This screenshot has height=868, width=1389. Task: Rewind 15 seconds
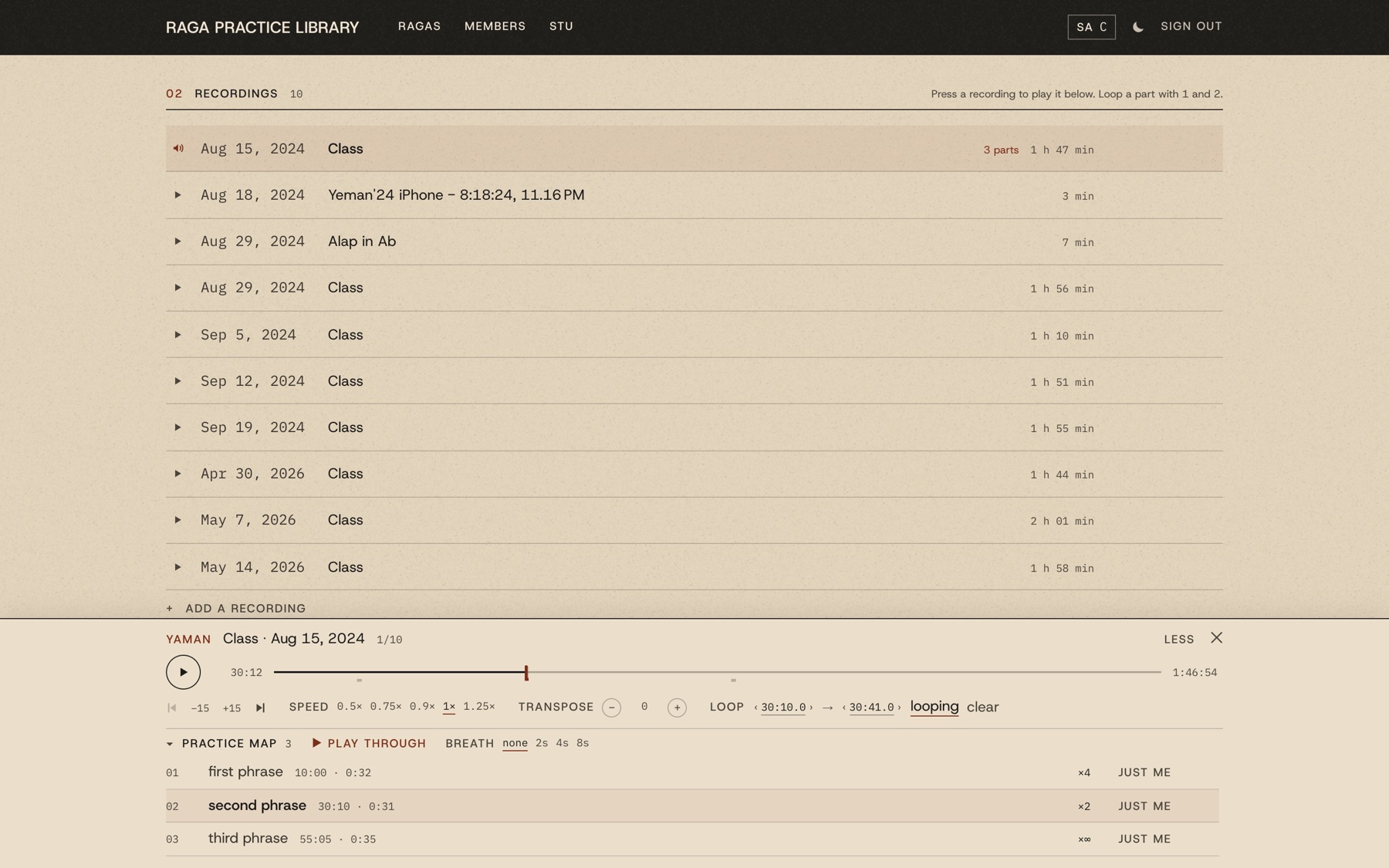click(200, 708)
